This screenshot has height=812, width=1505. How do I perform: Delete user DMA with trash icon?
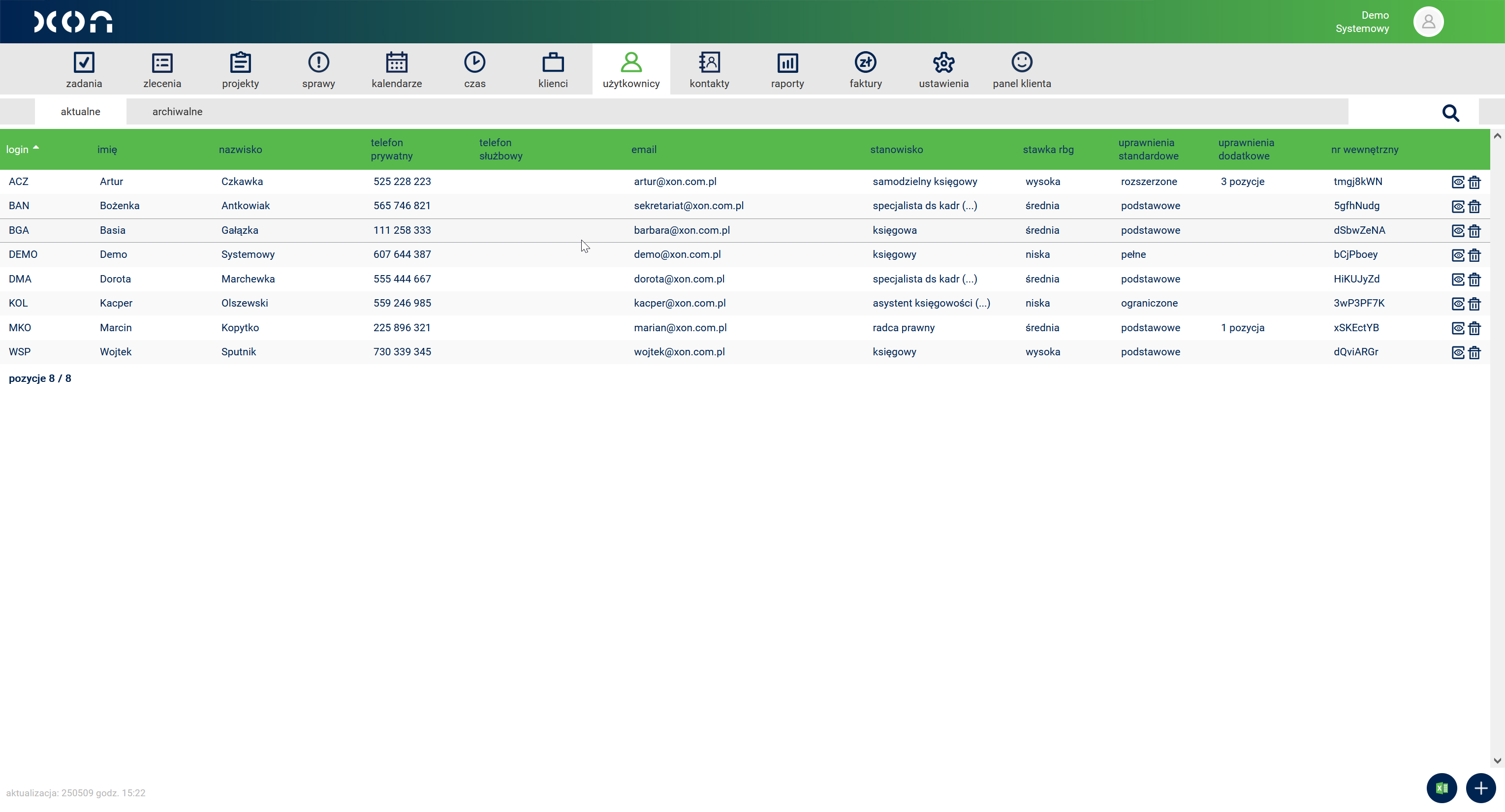pyautogui.click(x=1474, y=279)
